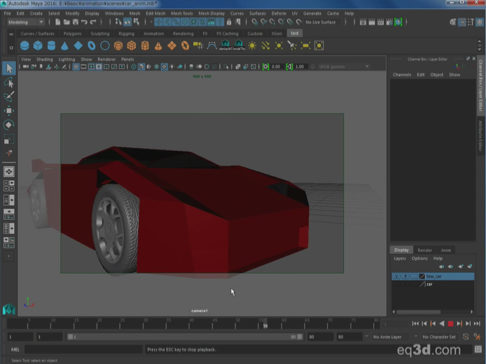Click the New Scene icon
486x364 pixels.
click(58, 22)
